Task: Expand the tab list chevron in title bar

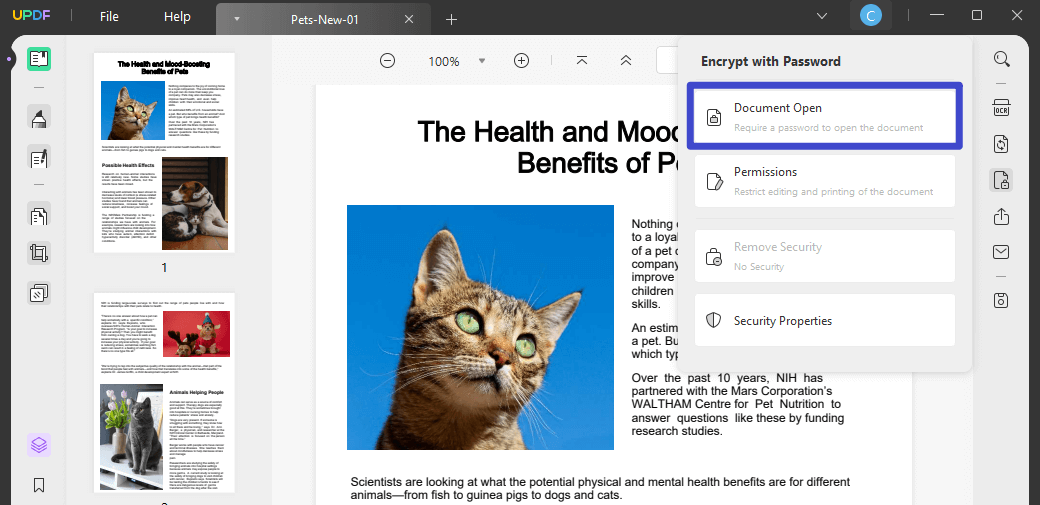Action: (822, 16)
